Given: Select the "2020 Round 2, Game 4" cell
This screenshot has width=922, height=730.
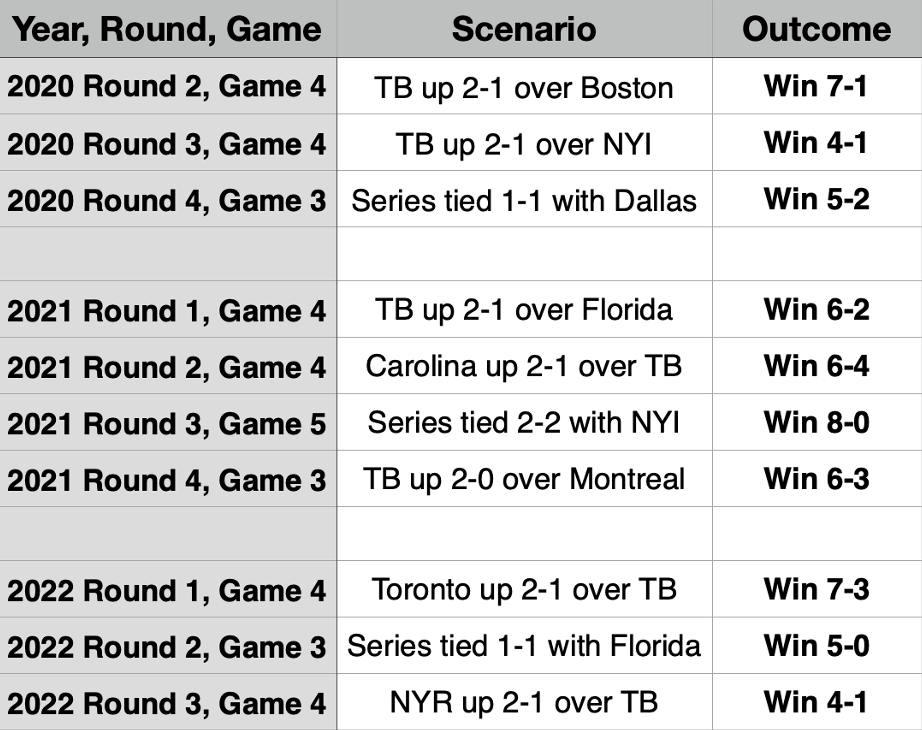Looking at the screenshot, I should (168, 87).
